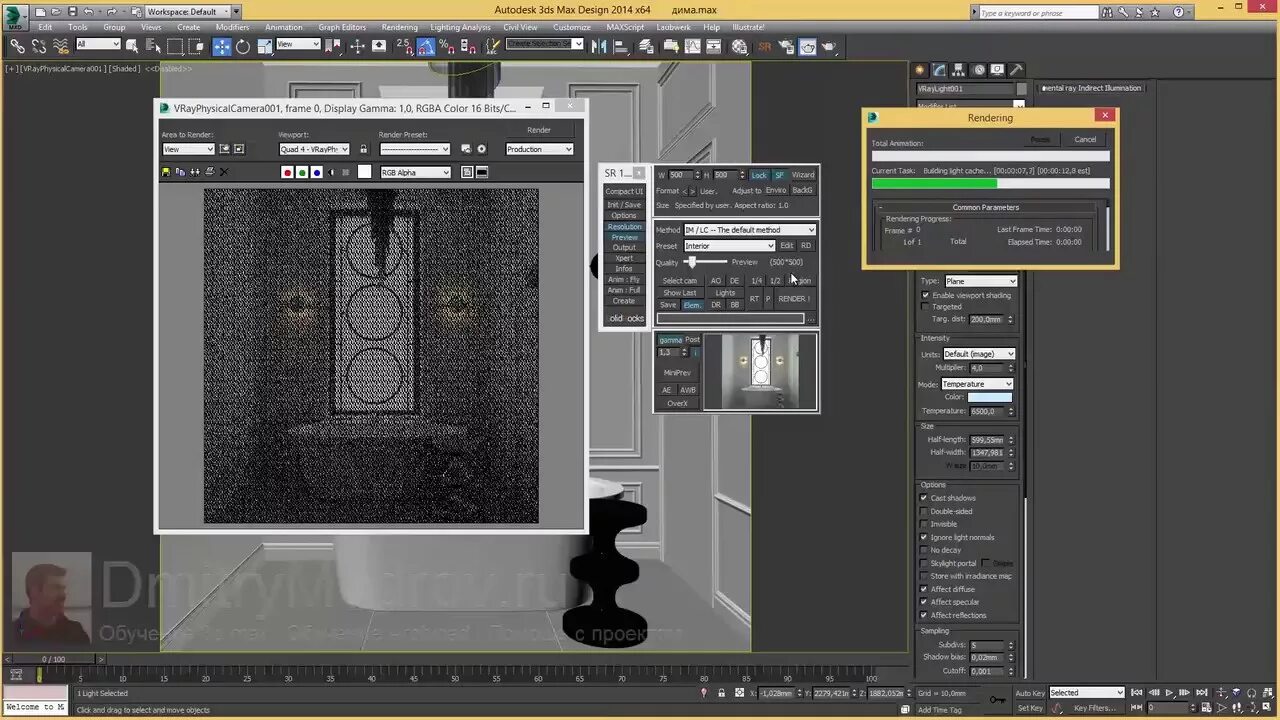1280x720 pixels.
Task: Toggle Ignore light normals checkbox
Action: pyautogui.click(x=924, y=537)
